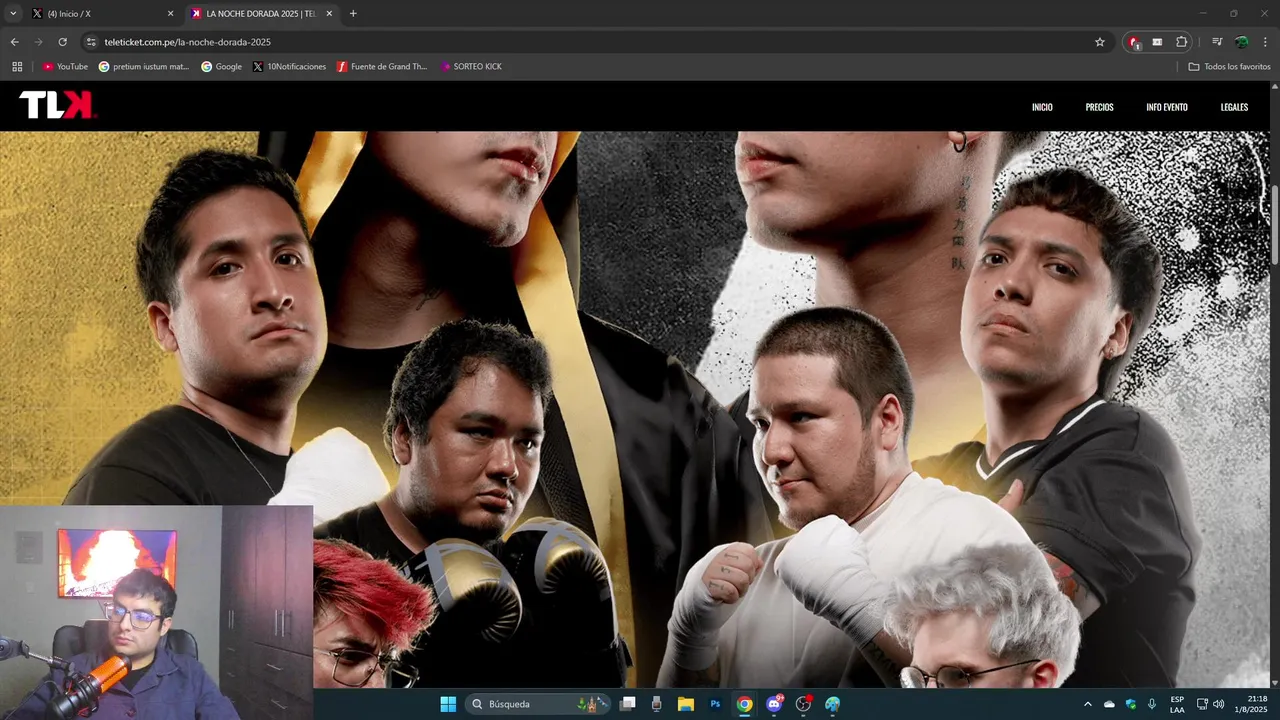Open PRECIOS in the site menu
The image size is (1280, 720).
1099,107
